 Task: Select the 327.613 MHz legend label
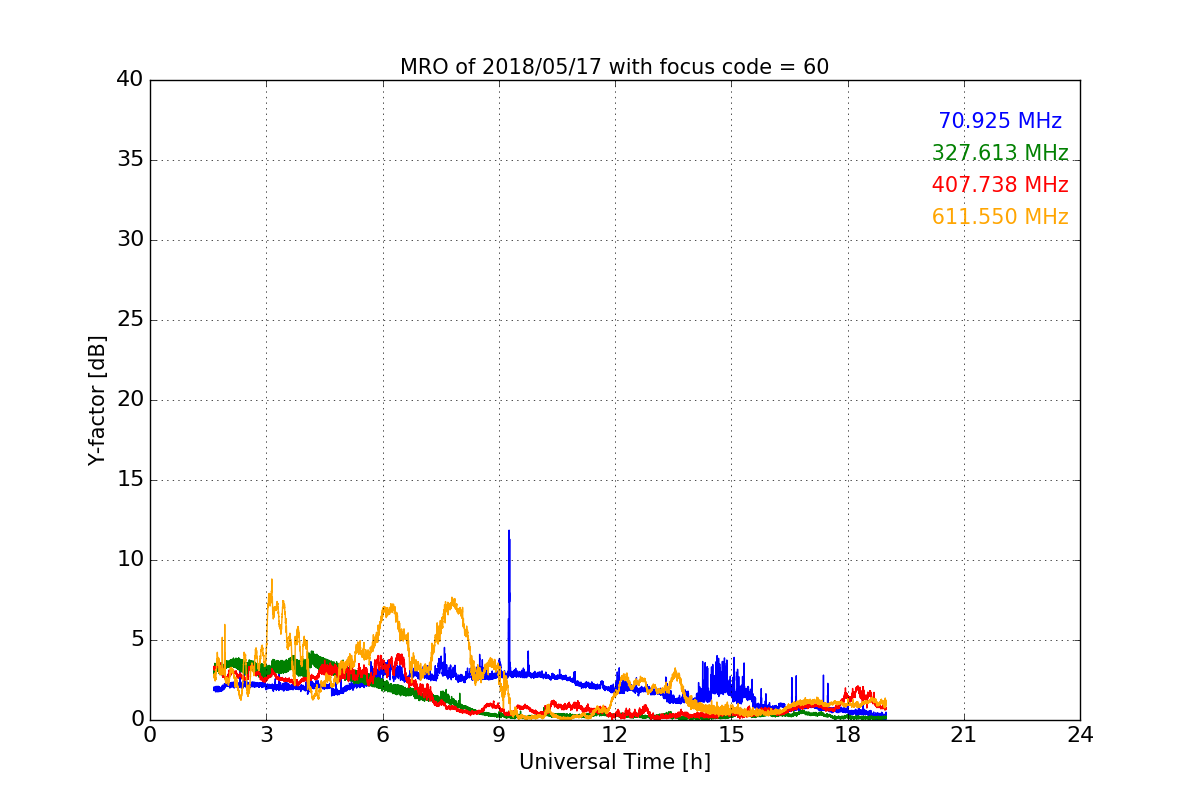1000,153
